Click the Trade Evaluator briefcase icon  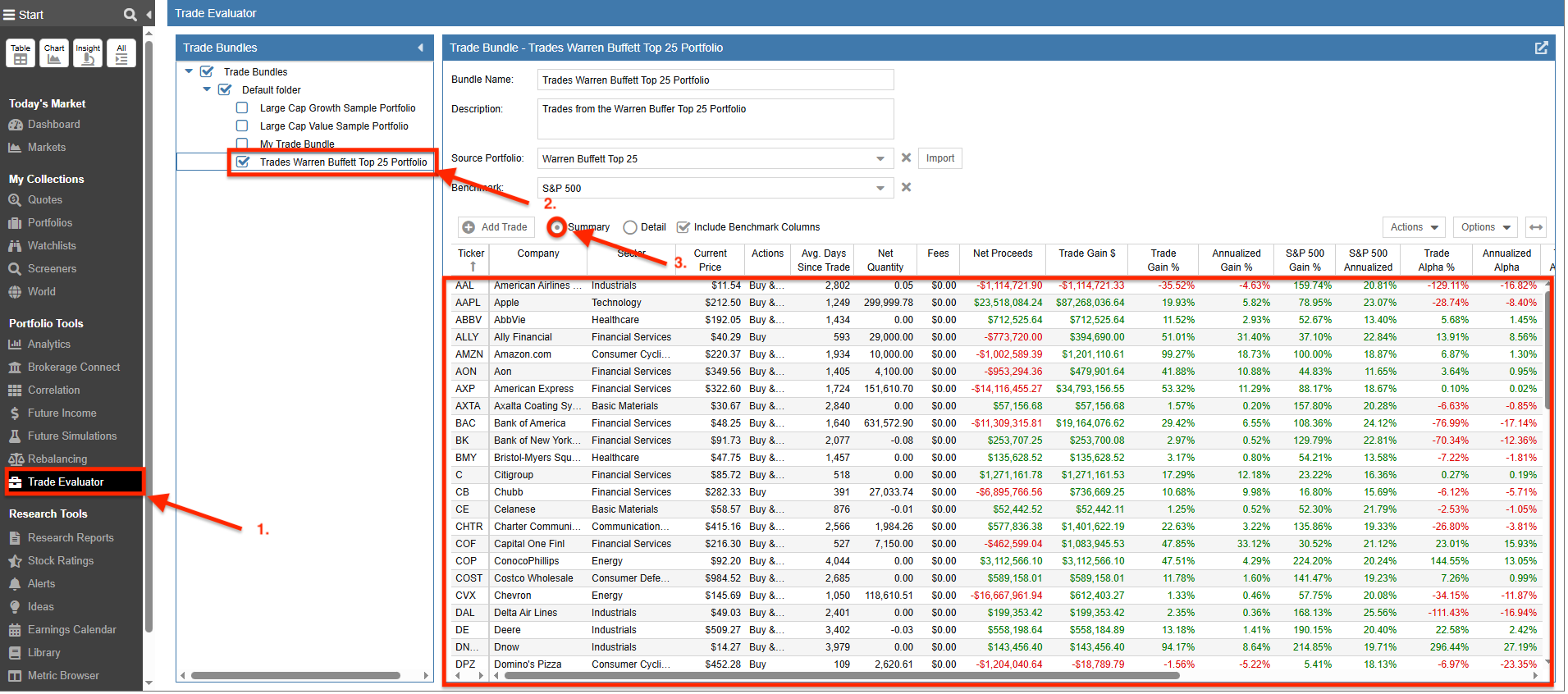pos(15,482)
